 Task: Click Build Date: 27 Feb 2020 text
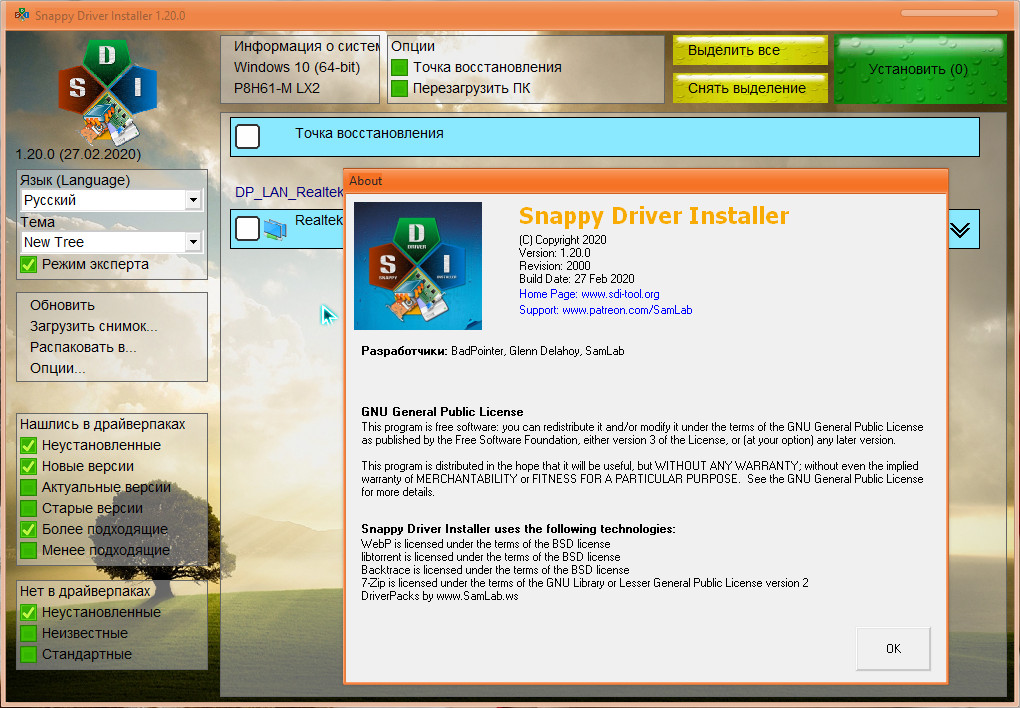(x=576, y=279)
